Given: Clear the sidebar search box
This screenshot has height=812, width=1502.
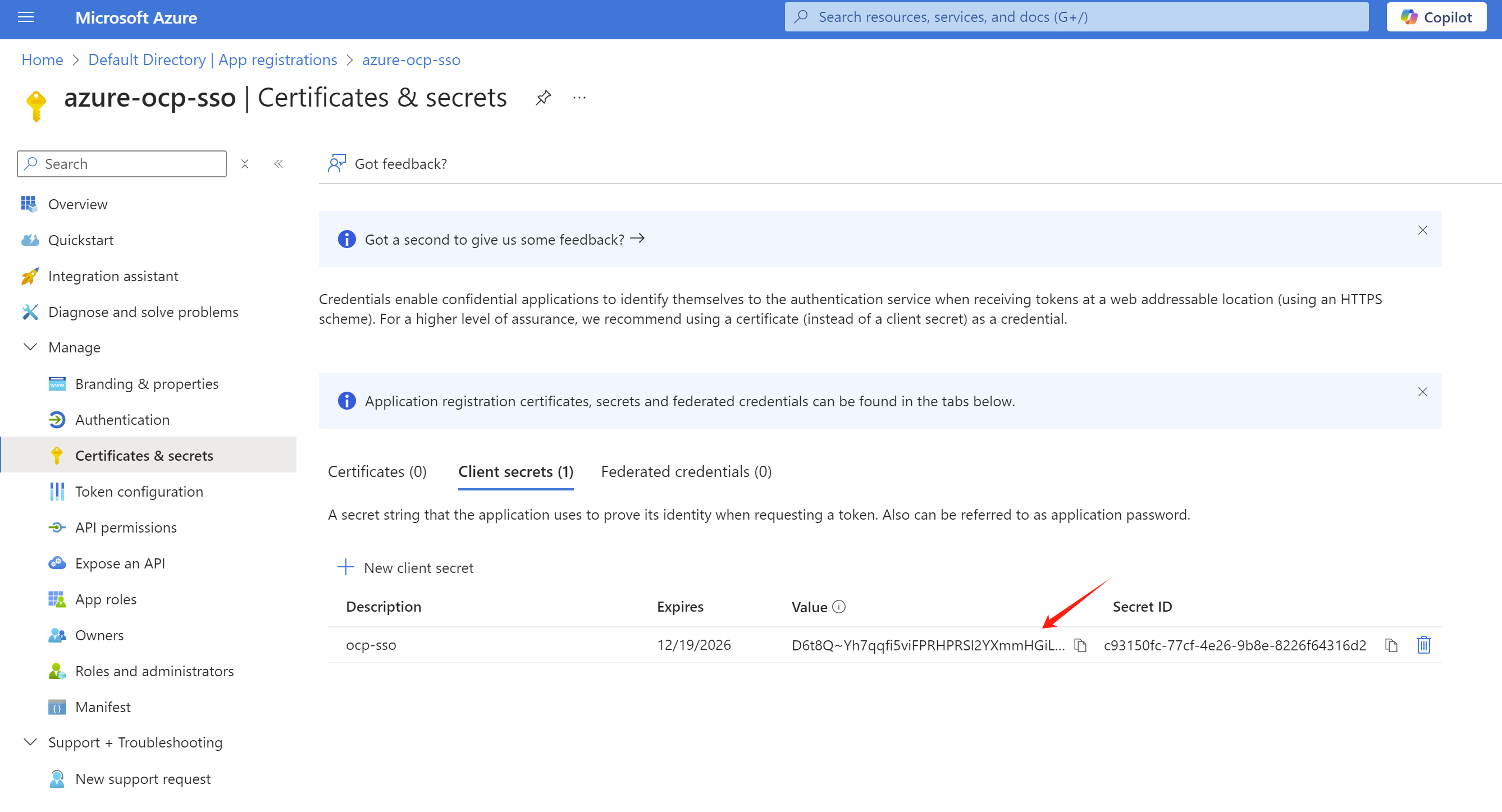Looking at the screenshot, I should point(245,164).
